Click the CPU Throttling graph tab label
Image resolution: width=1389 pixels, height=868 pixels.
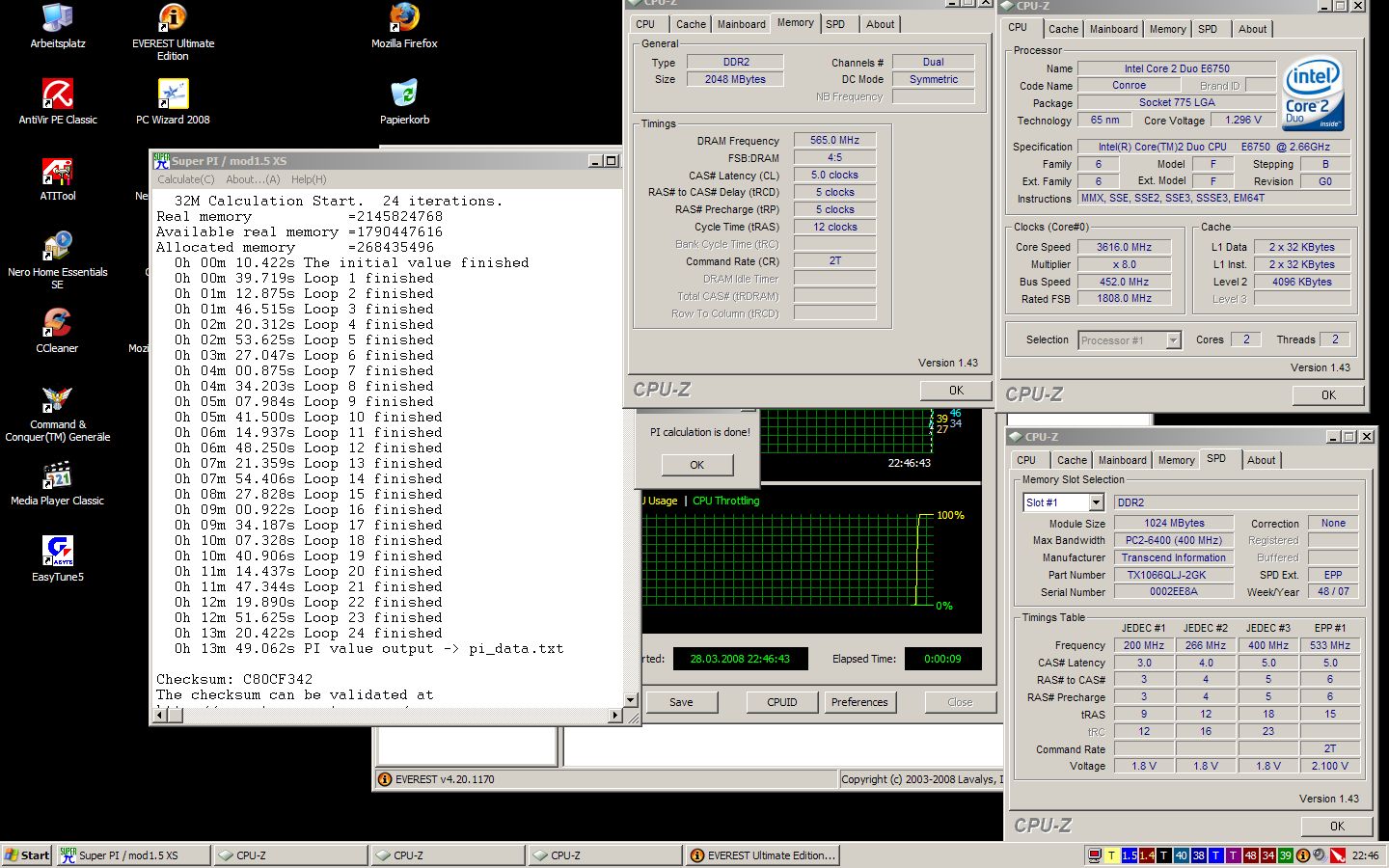coord(725,501)
